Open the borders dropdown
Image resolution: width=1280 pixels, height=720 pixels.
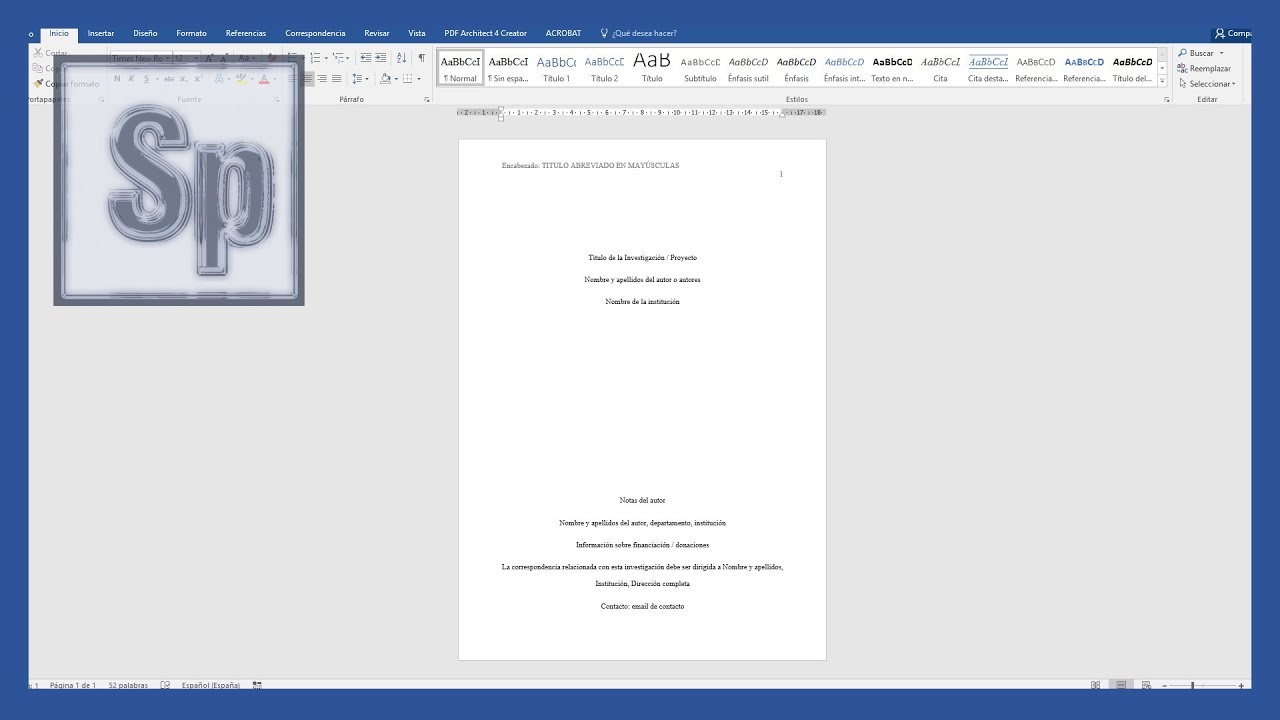[421, 78]
